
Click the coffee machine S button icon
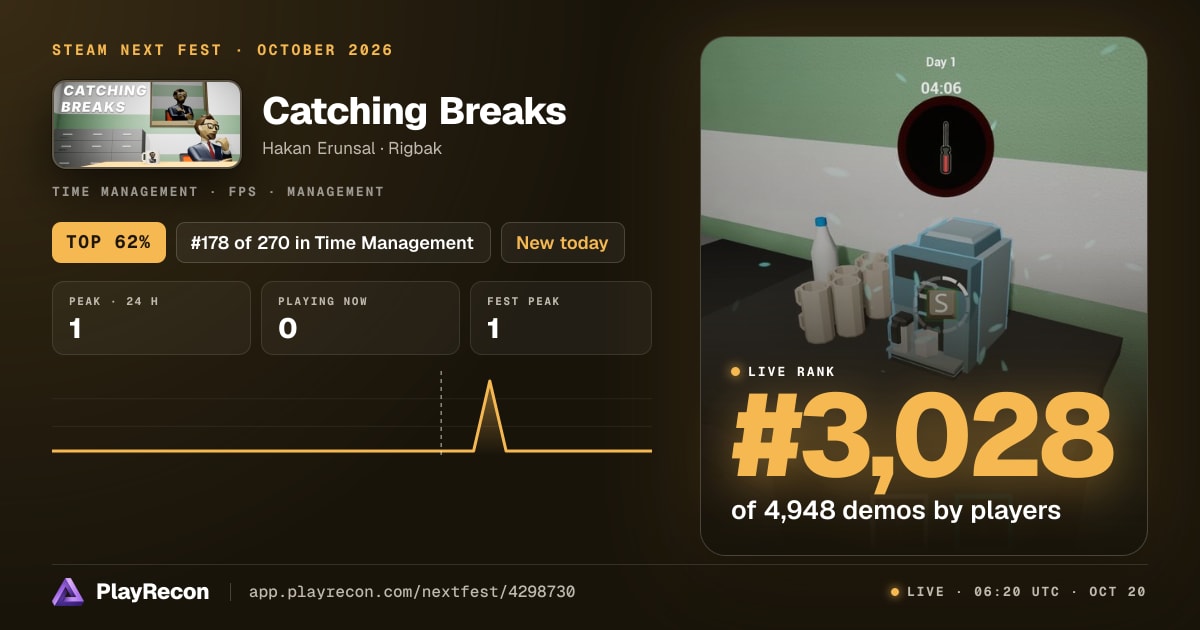pyautogui.click(x=940, y=302)
